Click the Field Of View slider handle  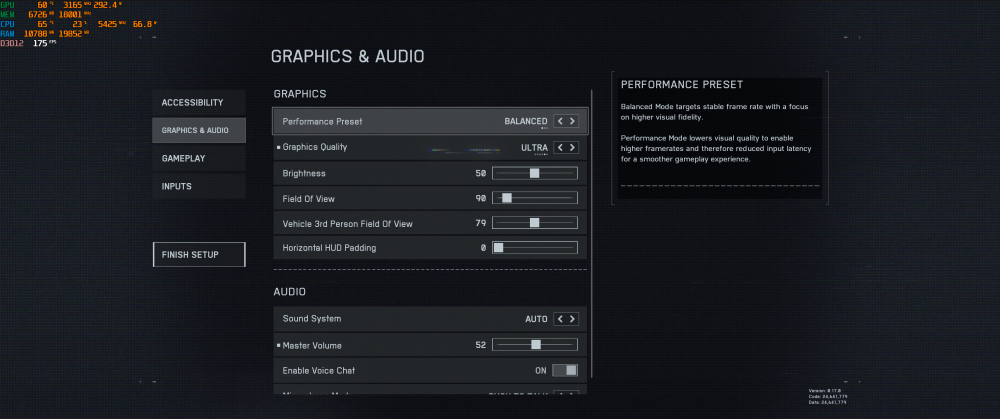(507, 198)
